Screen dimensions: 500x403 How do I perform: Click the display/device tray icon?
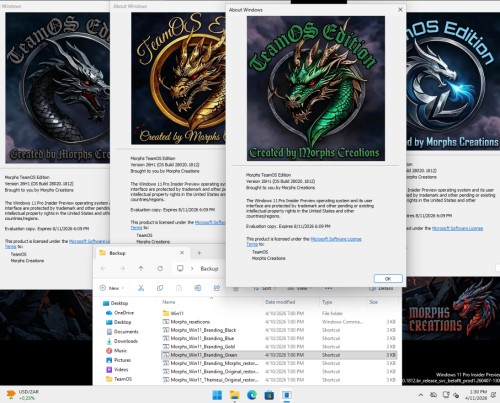coord(446,395)
